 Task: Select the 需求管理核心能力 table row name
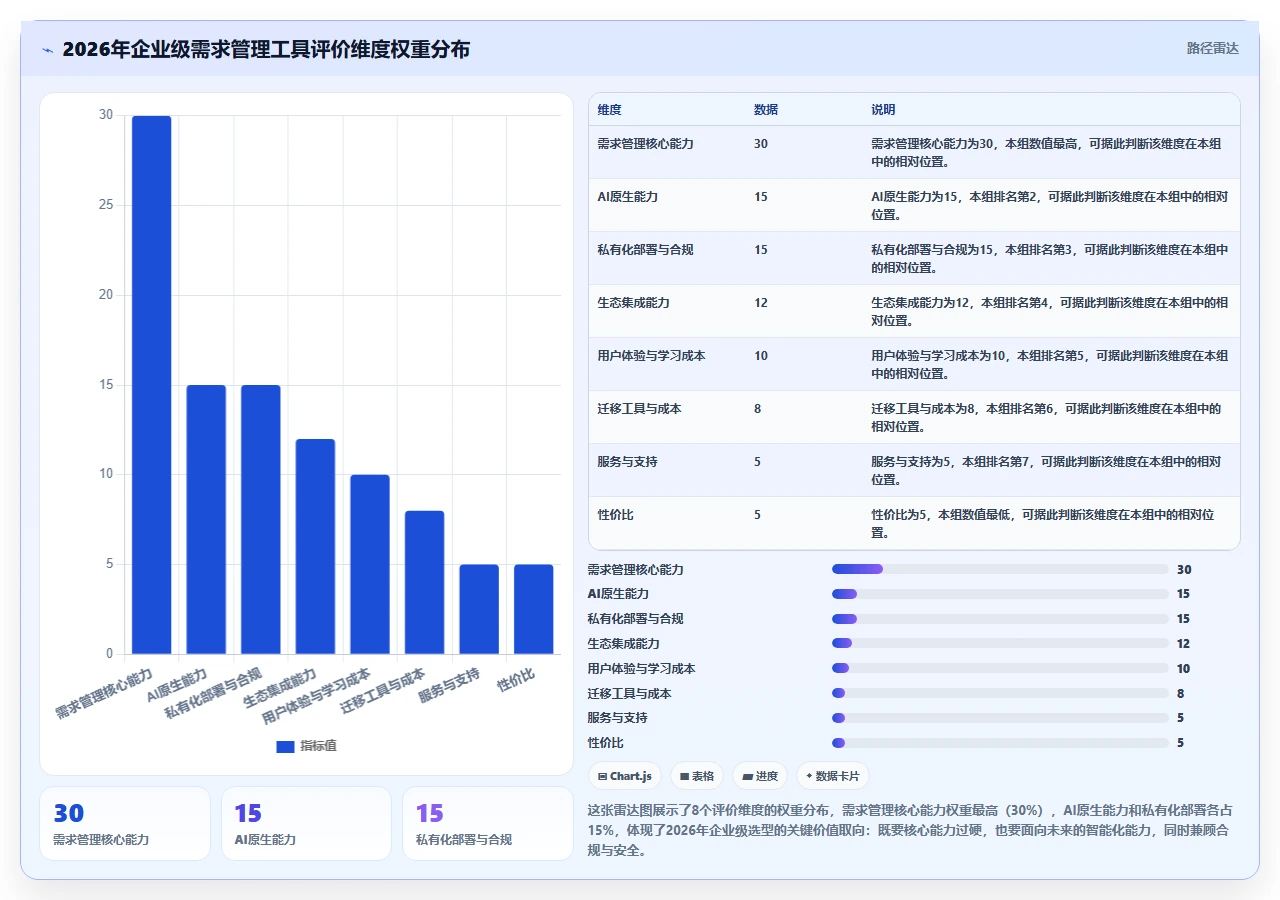coord(645,144)
